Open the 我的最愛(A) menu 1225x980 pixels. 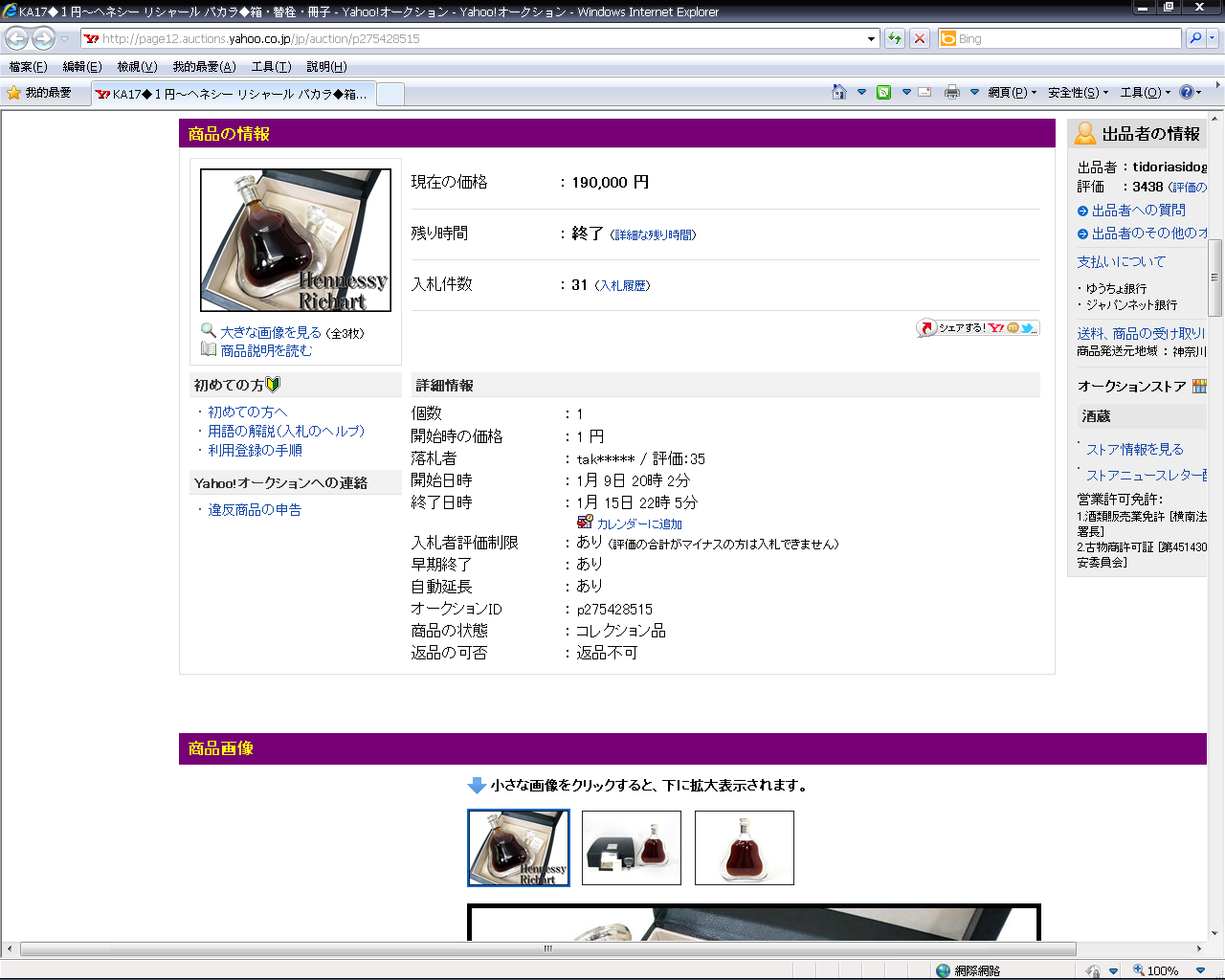204,67
